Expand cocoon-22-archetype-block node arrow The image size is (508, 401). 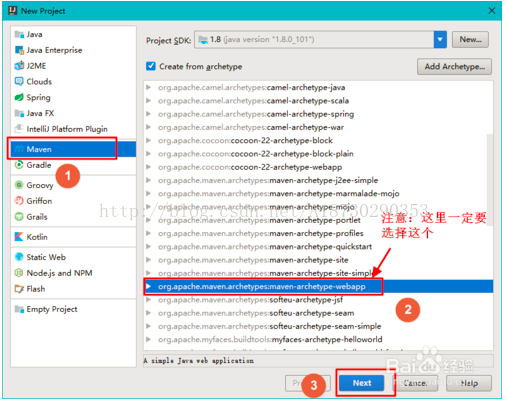[x=149, y=140]
